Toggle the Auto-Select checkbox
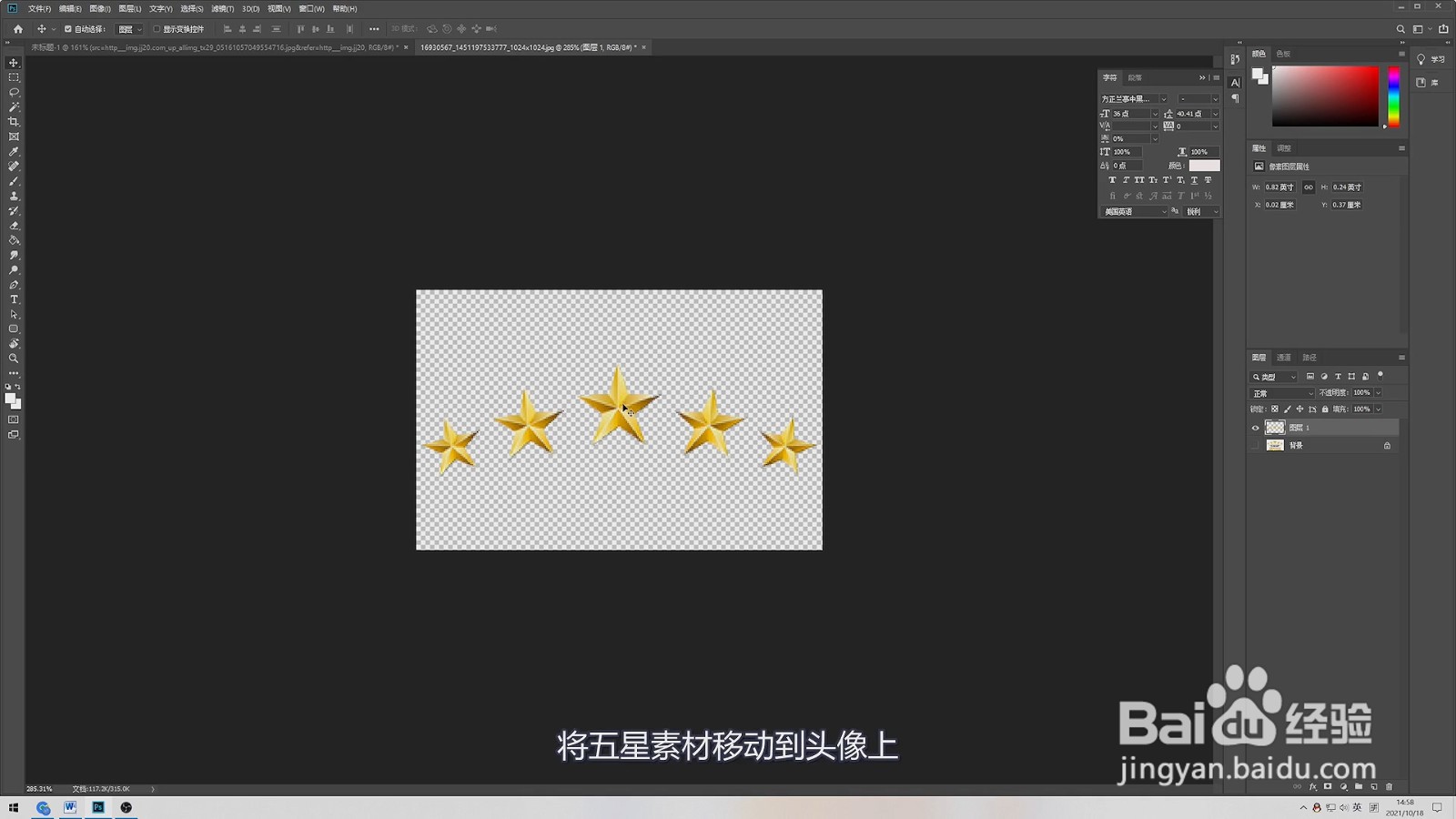Image resolution: width=1456 pixels, height=819 pixels. 68,29
